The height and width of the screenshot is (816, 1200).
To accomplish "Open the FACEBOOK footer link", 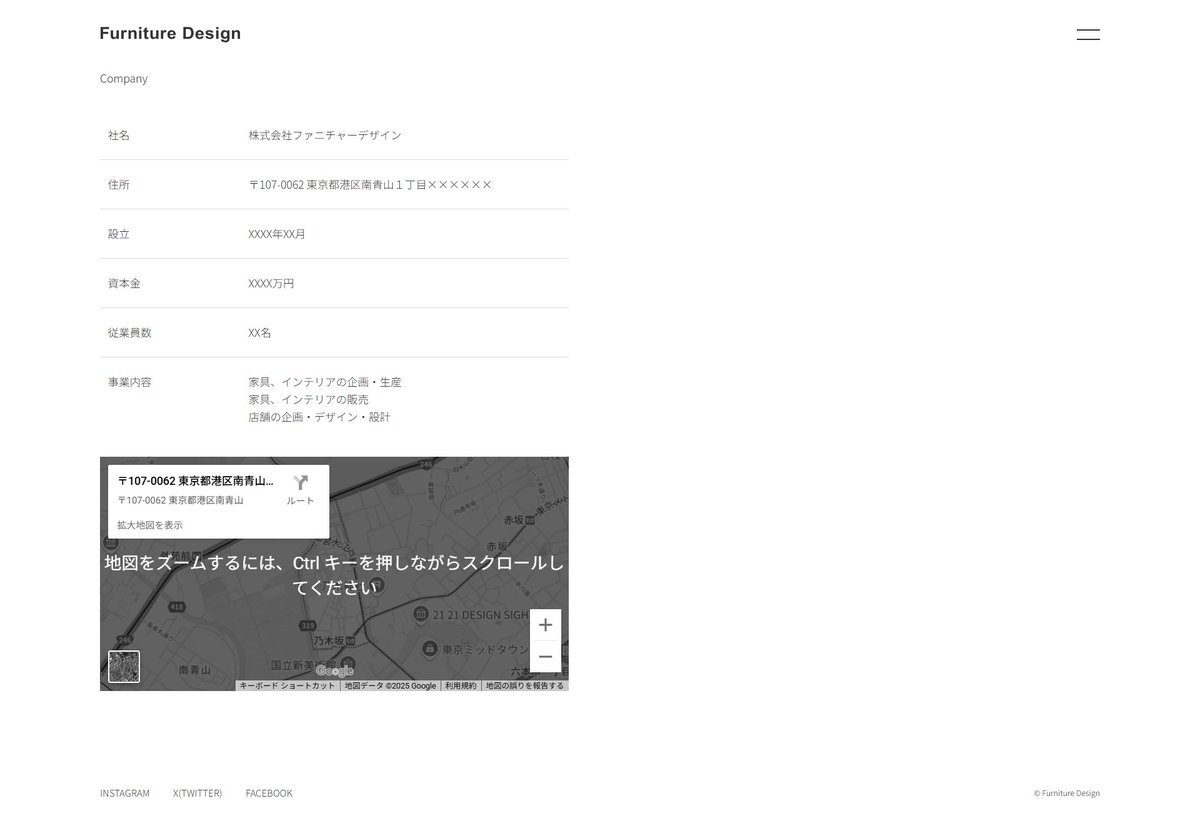I will (x=269, y=793).
